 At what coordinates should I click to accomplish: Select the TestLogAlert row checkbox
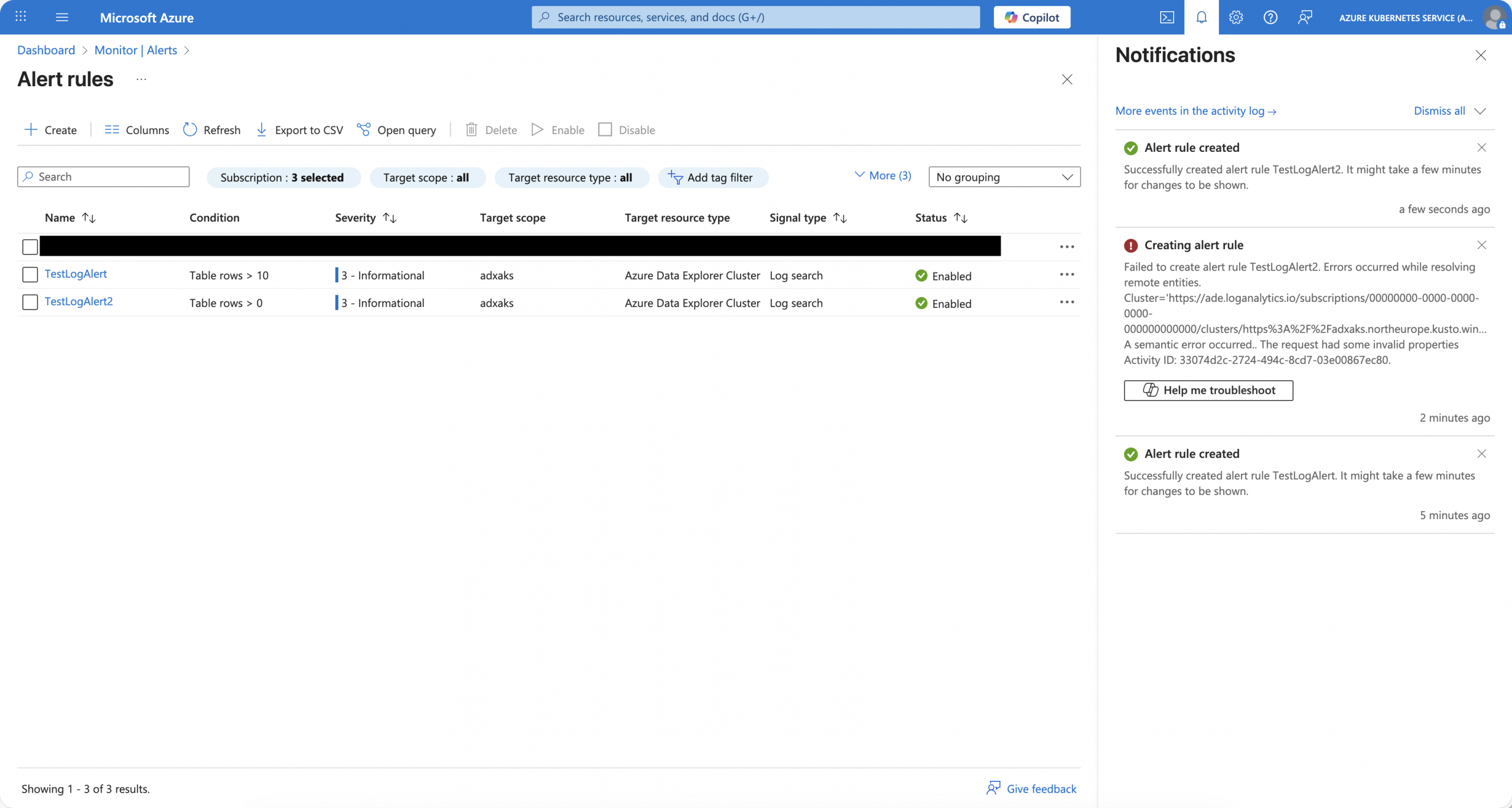tap(30, 275)
